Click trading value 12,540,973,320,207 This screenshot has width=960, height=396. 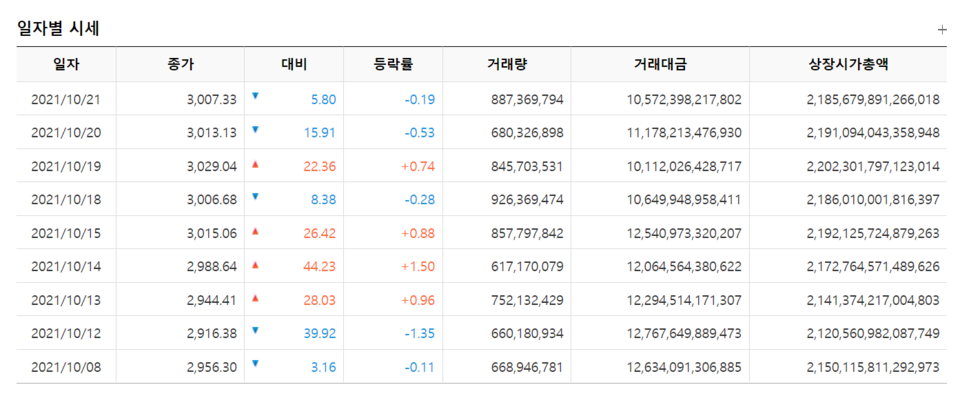pyautogui.click(x=684, y=233)
